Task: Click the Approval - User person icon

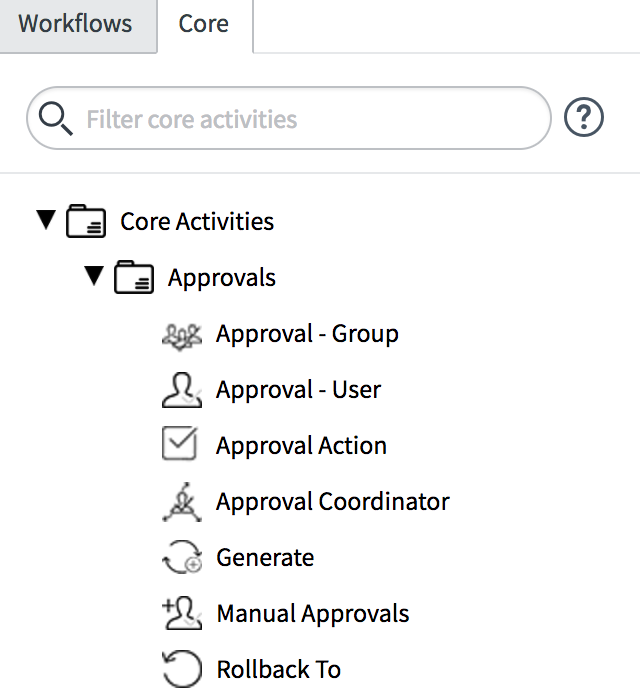Action: pyautogui.click(x=182, y=390)
